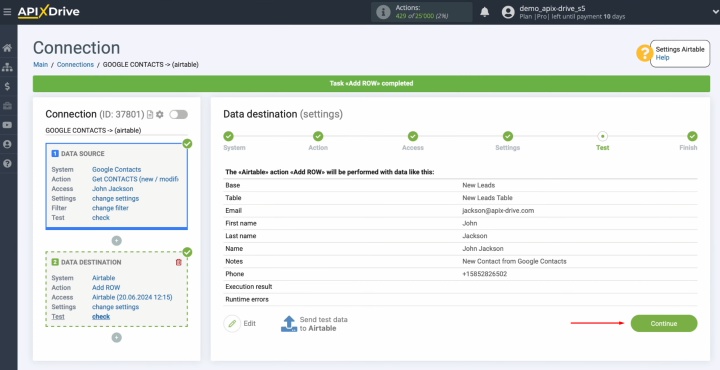Click the ApiX-Drive logo

[49, 12]
